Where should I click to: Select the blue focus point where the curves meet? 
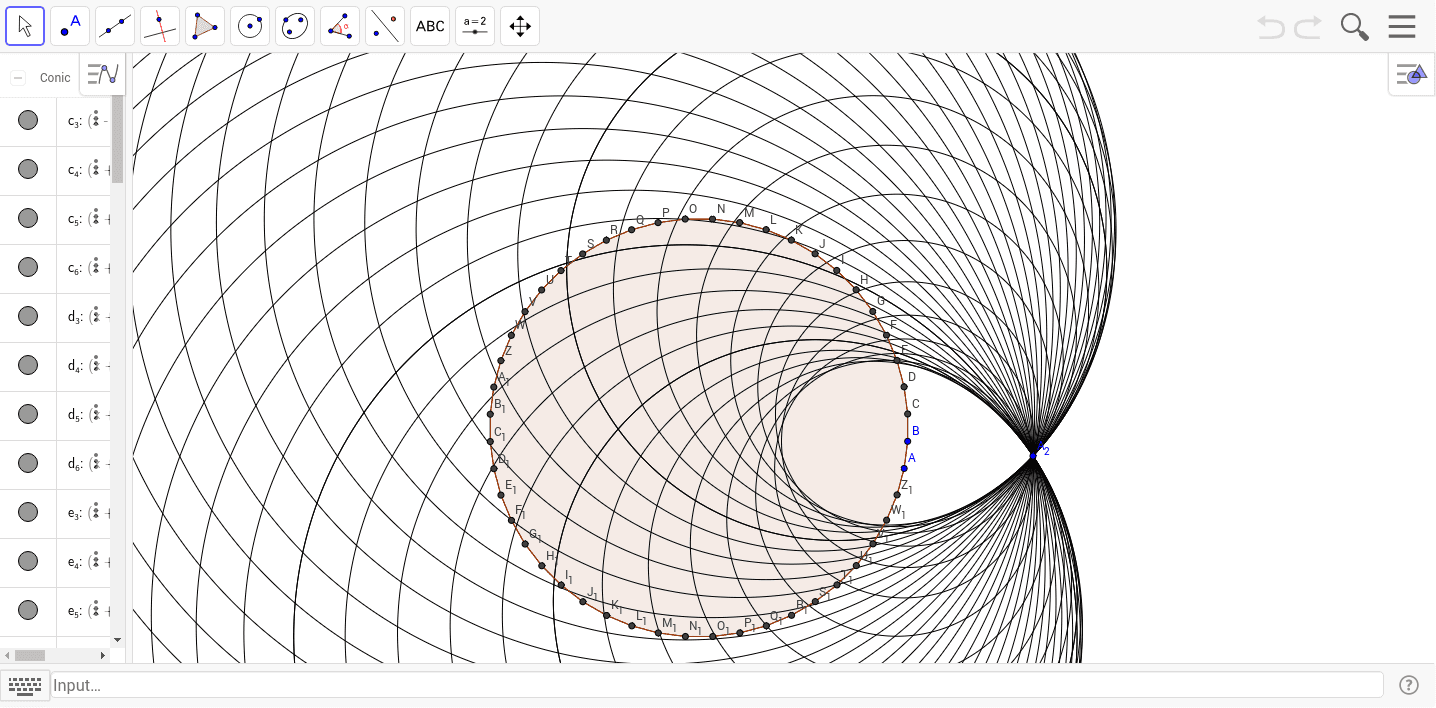tap(1034, 456)
